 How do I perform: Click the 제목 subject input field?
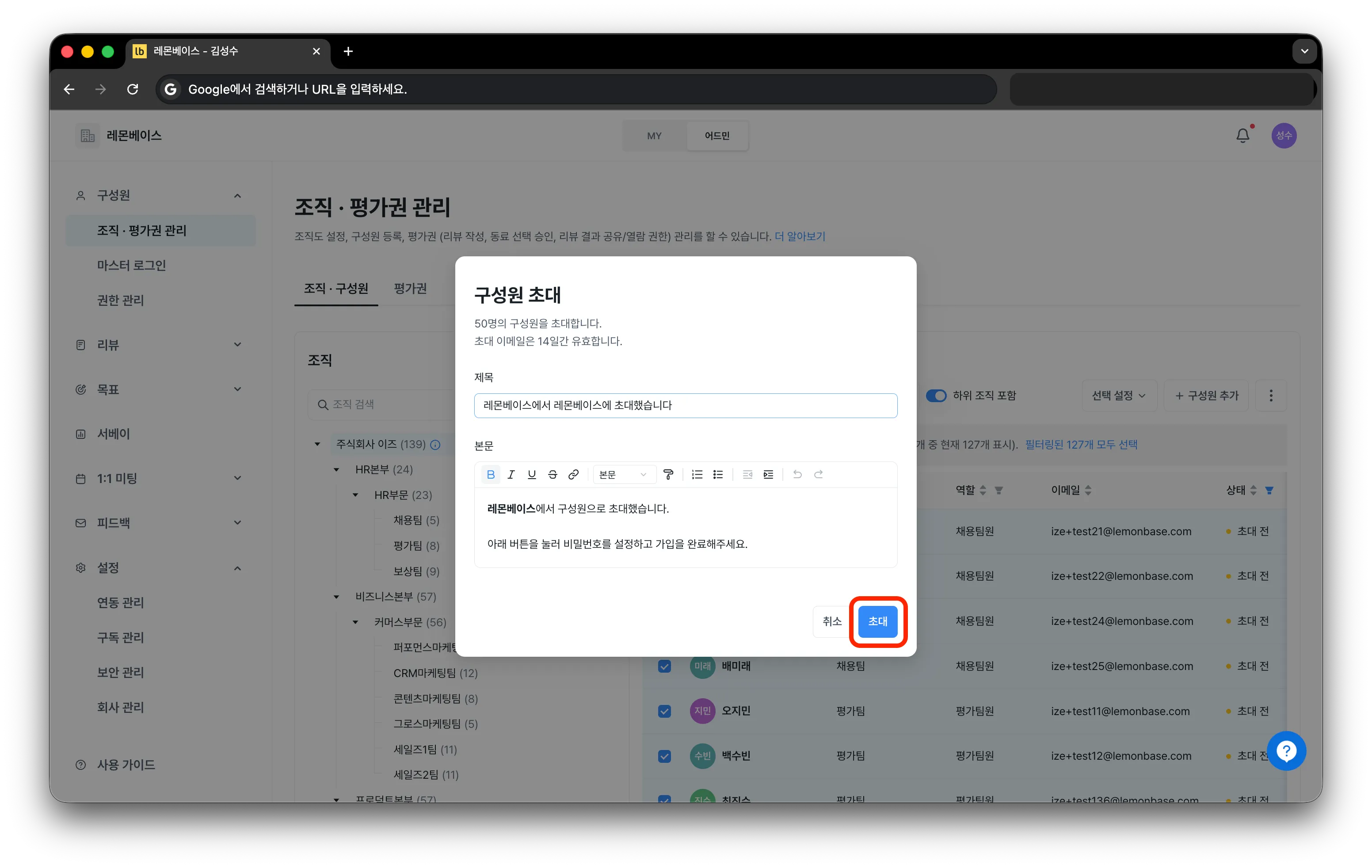click(686, 406)
